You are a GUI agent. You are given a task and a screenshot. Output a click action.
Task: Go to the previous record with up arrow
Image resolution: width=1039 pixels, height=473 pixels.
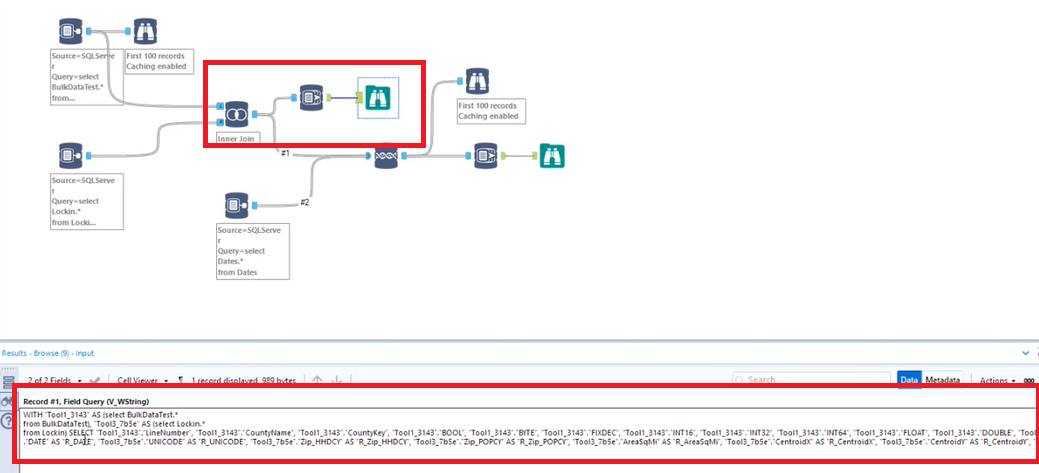click(317, 380)
